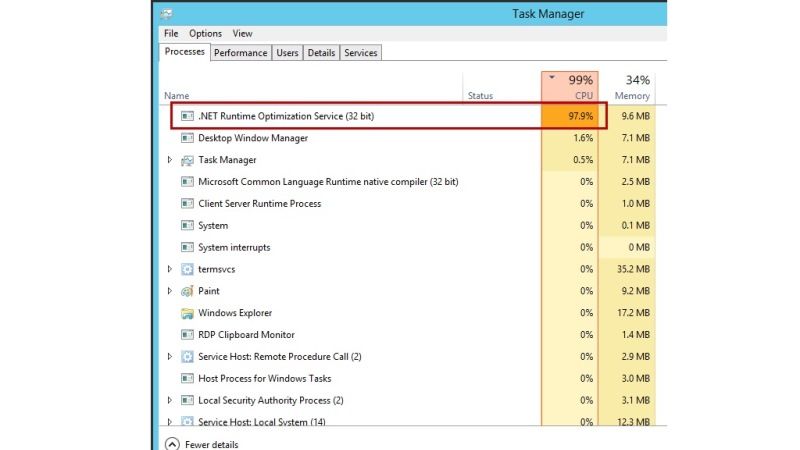Click the termsvcs gear icon
Viewport: 800px width, 450px height.
click(x=187, y=269)
